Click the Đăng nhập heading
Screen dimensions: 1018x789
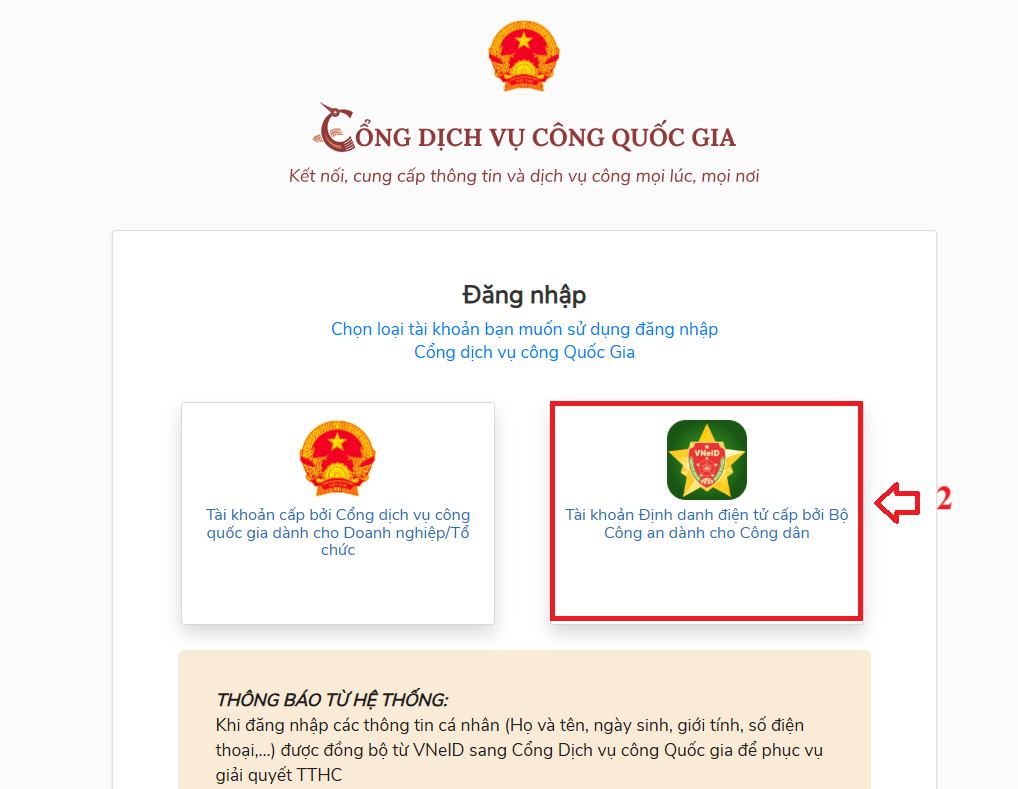(x=524, y=295)
